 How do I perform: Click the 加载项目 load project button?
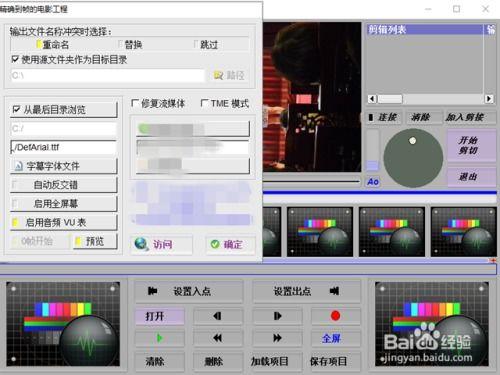(x=277, y=361)
